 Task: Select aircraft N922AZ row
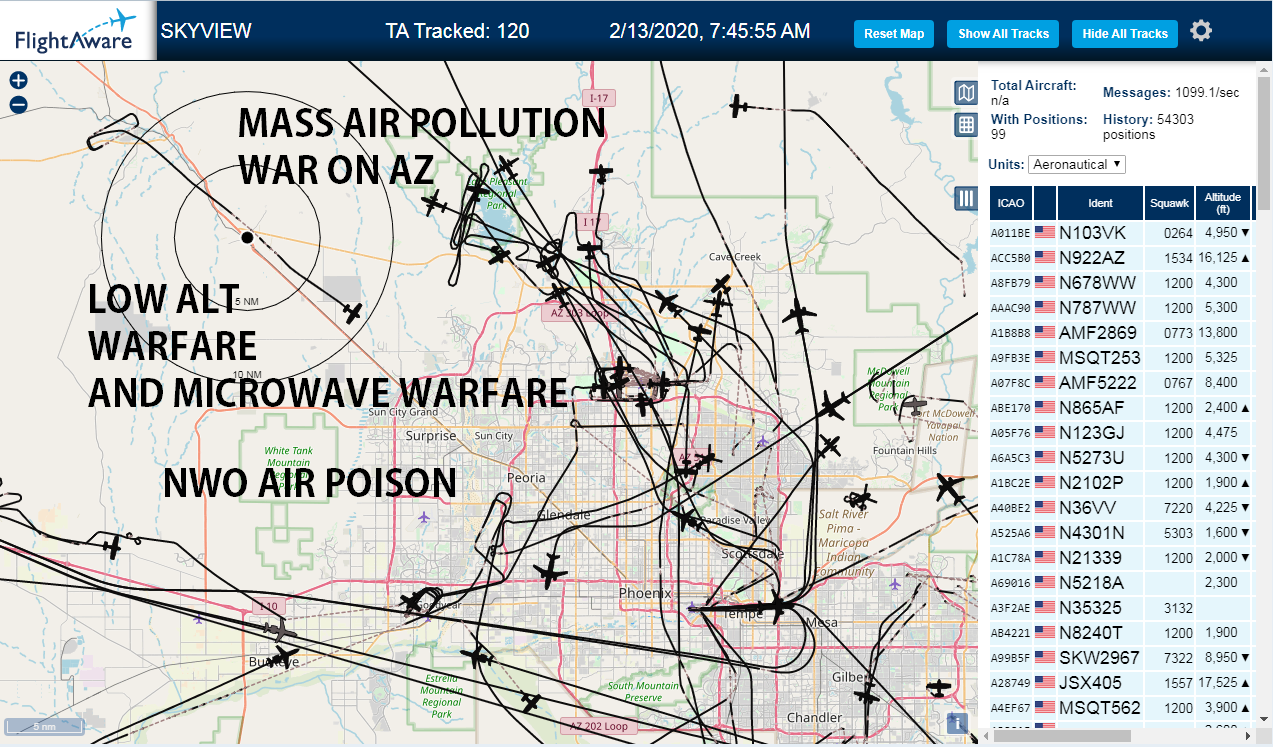coord(1121,257)
